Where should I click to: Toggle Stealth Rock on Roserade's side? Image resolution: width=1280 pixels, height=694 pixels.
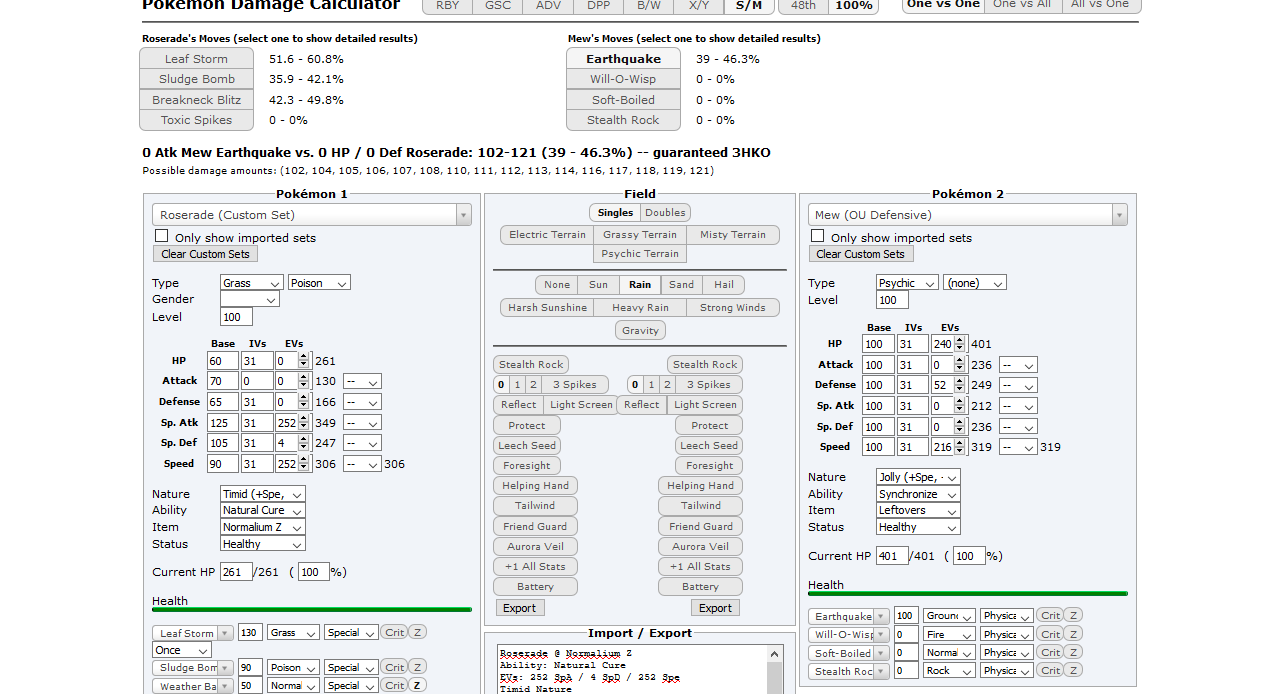point(531,365)
